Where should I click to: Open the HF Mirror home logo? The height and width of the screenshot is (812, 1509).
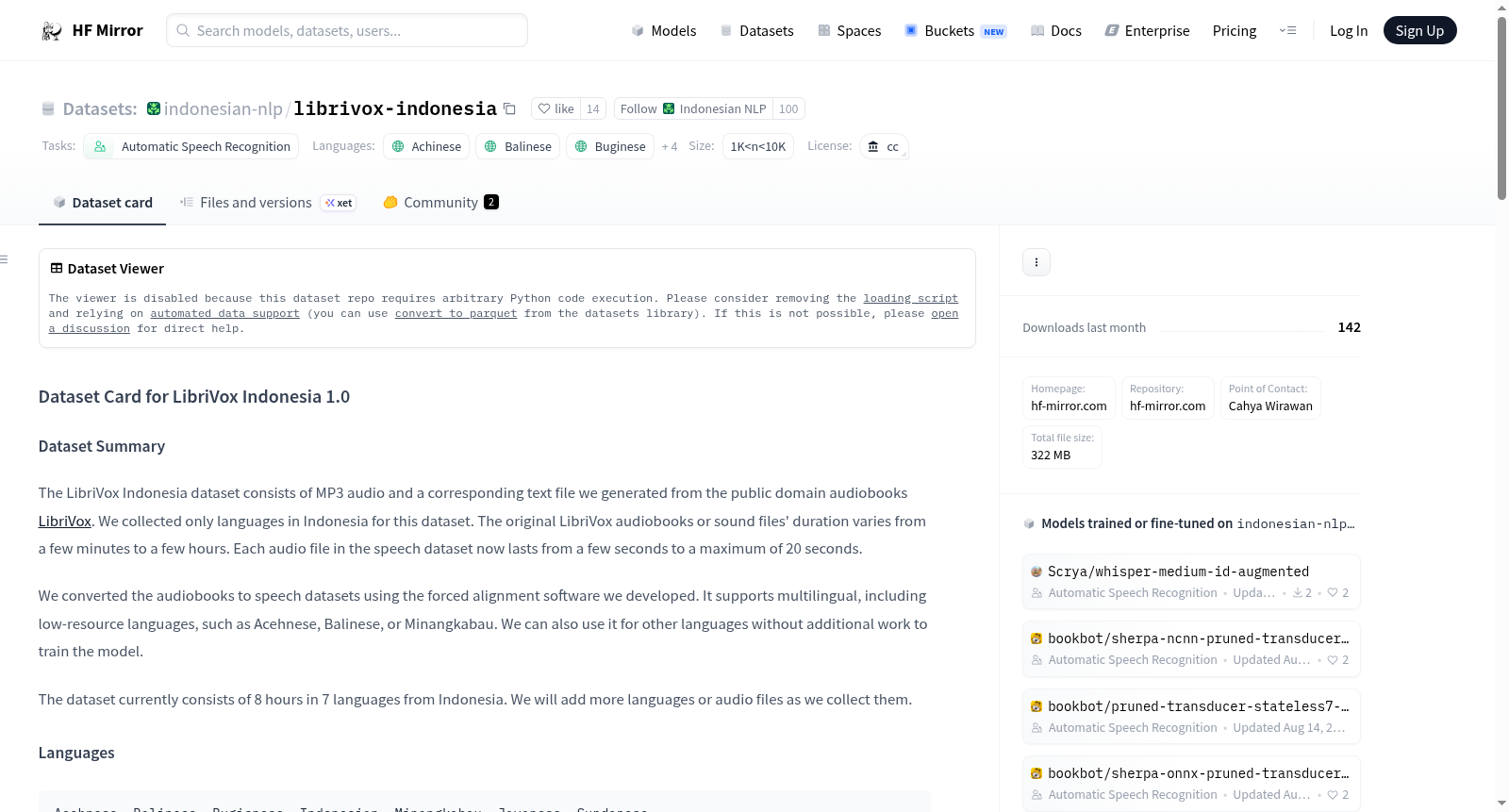click(x=92, y=30)
